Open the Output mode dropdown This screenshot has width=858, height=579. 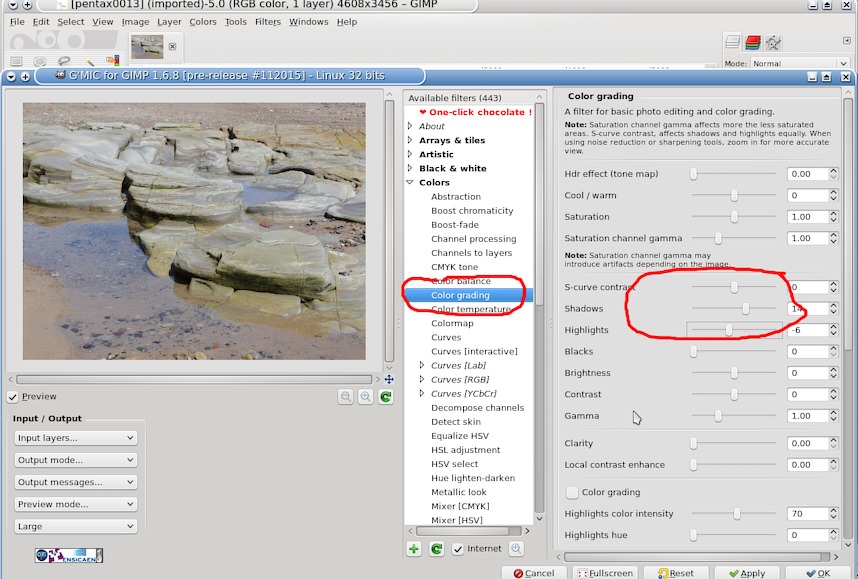click(76, 460)
